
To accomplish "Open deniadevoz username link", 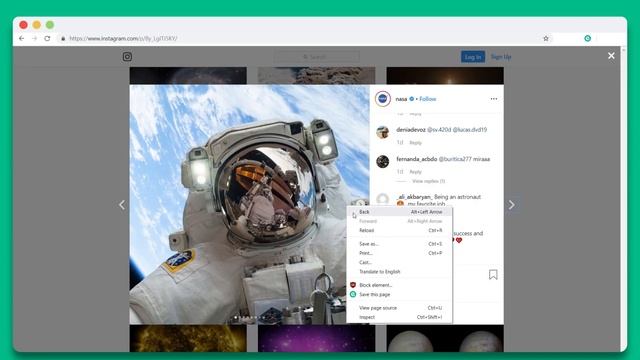I will [411, 129].
